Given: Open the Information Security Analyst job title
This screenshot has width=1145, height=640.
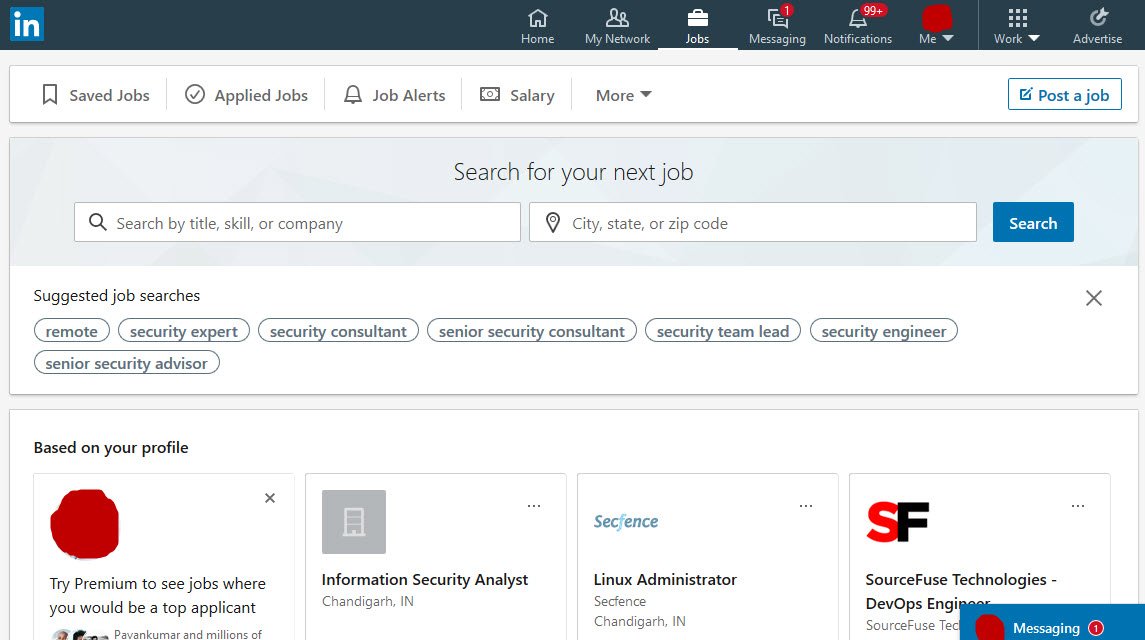Looking at the screenshot, I should [425, 579].
